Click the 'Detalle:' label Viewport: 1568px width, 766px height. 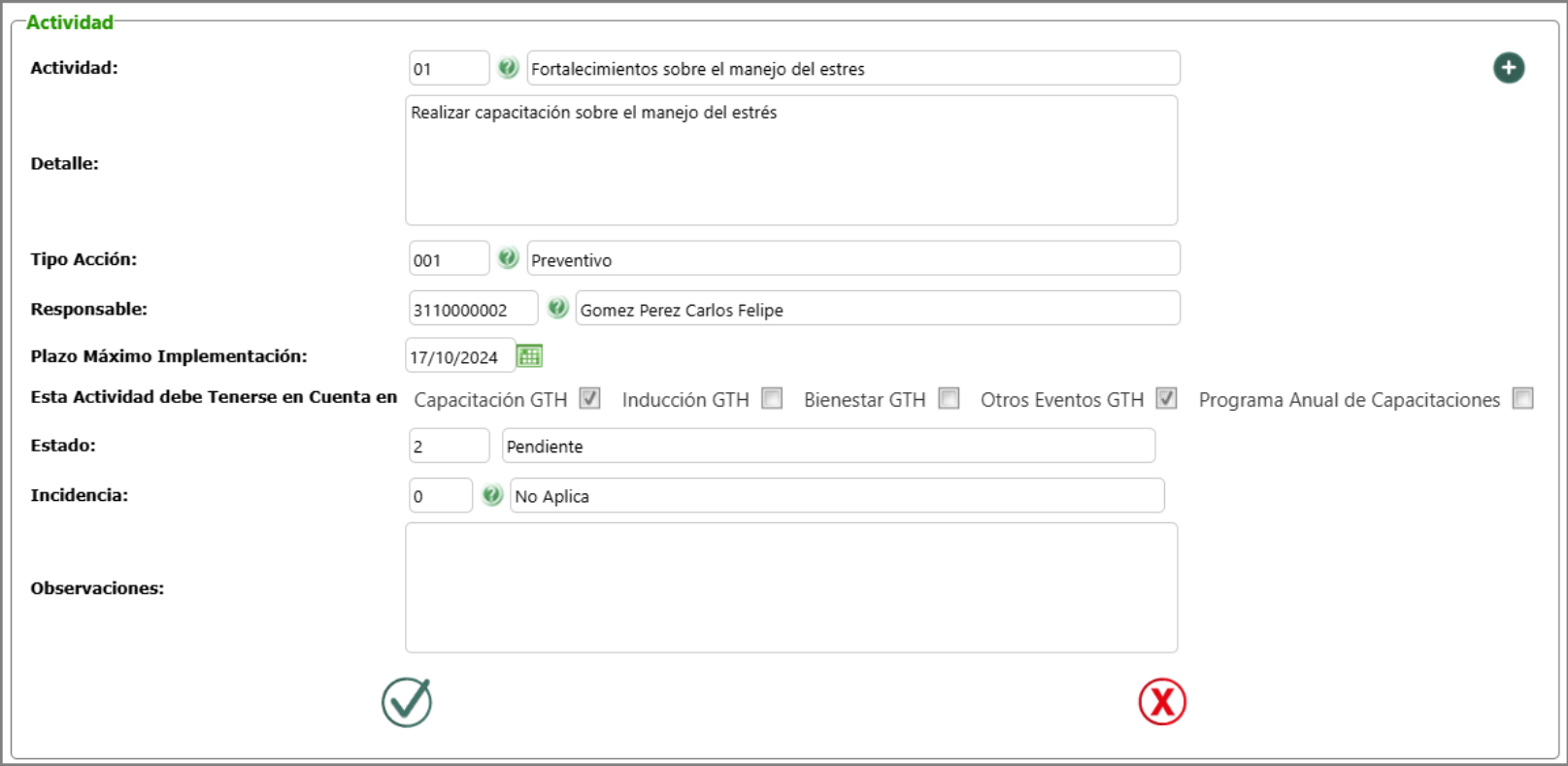coord(65,164)
